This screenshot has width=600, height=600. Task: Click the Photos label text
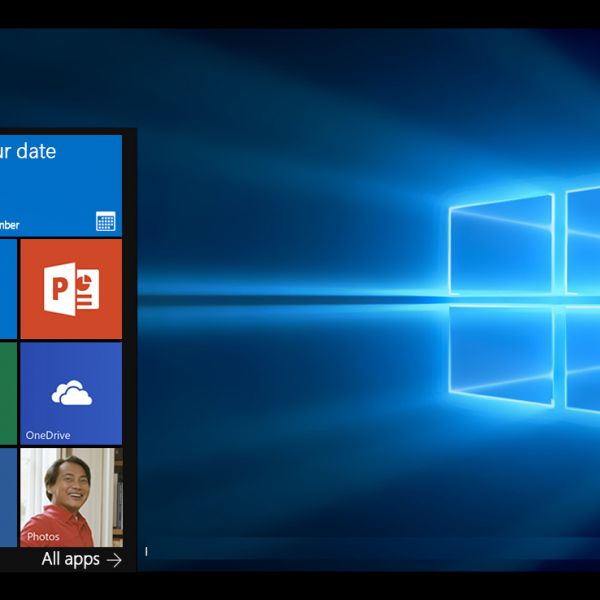point(43,537)
